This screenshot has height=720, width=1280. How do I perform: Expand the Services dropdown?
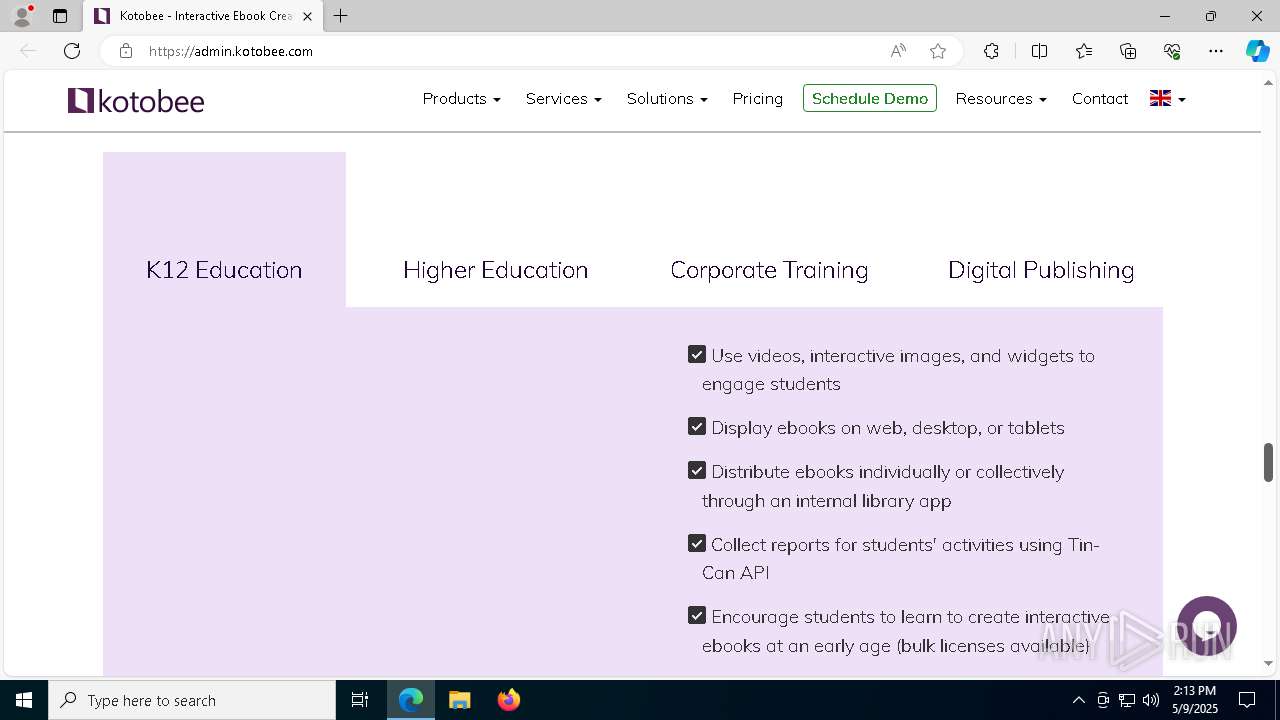coord(563,98)
